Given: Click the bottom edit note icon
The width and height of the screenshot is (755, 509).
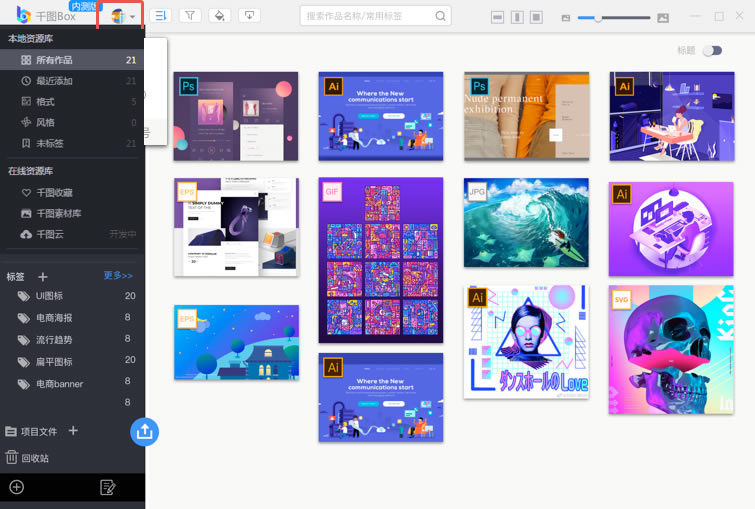Looking at the screenshot, I should pos(107,487).
